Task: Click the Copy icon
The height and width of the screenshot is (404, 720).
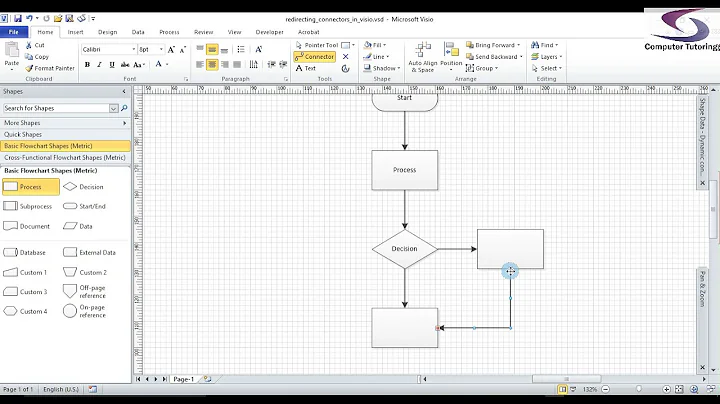Action: point(29,56)
